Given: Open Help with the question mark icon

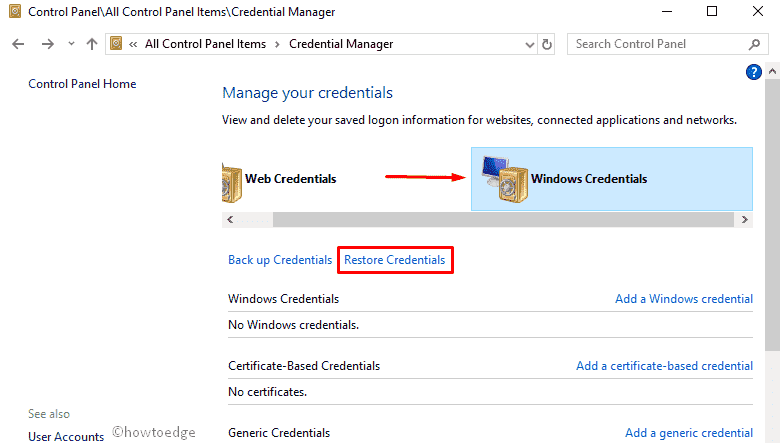Looking at the screenshot, I should pos(754,72).
